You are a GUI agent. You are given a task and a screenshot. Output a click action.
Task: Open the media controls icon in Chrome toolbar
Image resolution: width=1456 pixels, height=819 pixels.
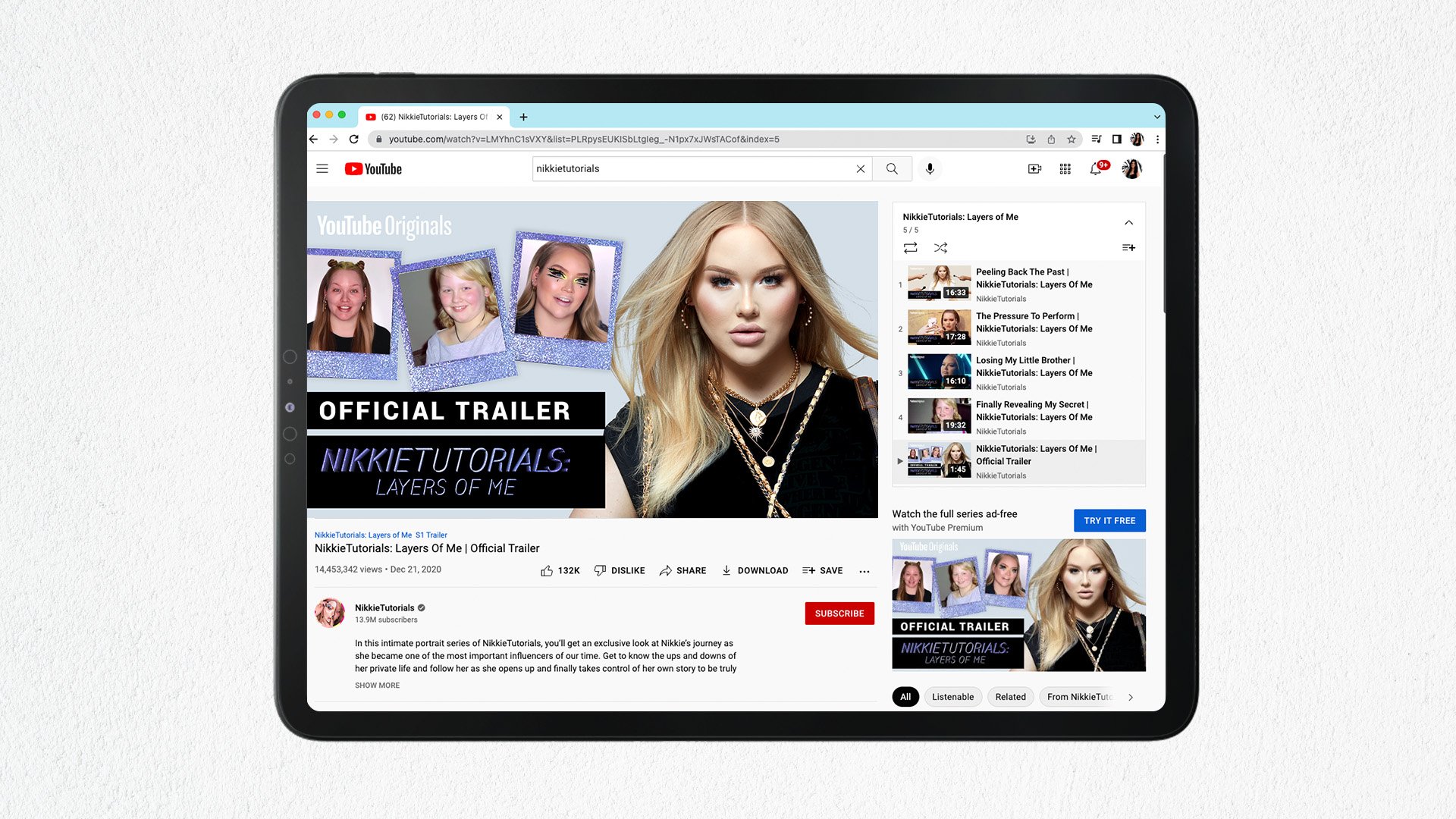click(x=1096, y=139)
